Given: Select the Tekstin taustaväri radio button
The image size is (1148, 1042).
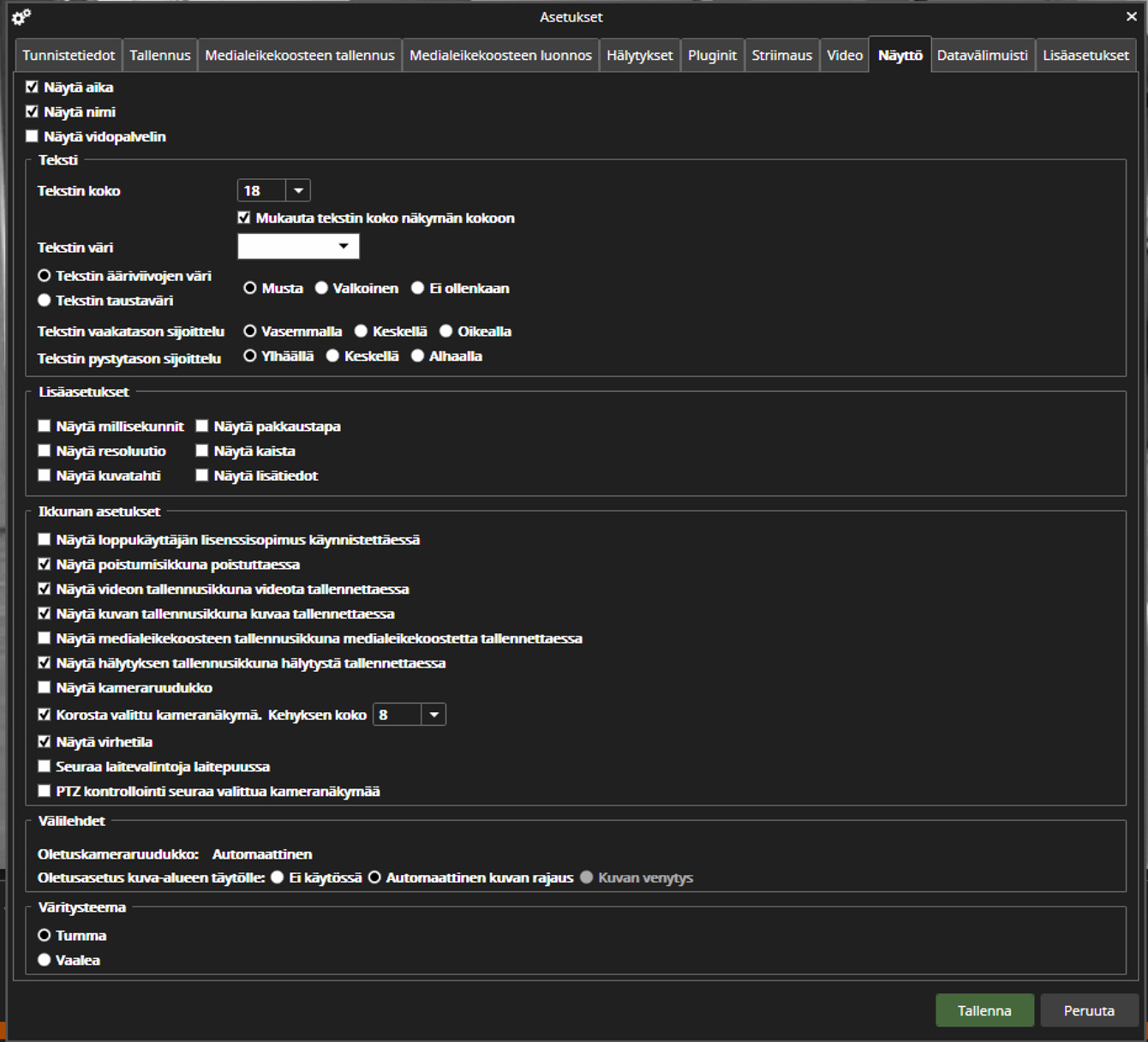Looking at the screenshot, I should click(x=44, y=300).
